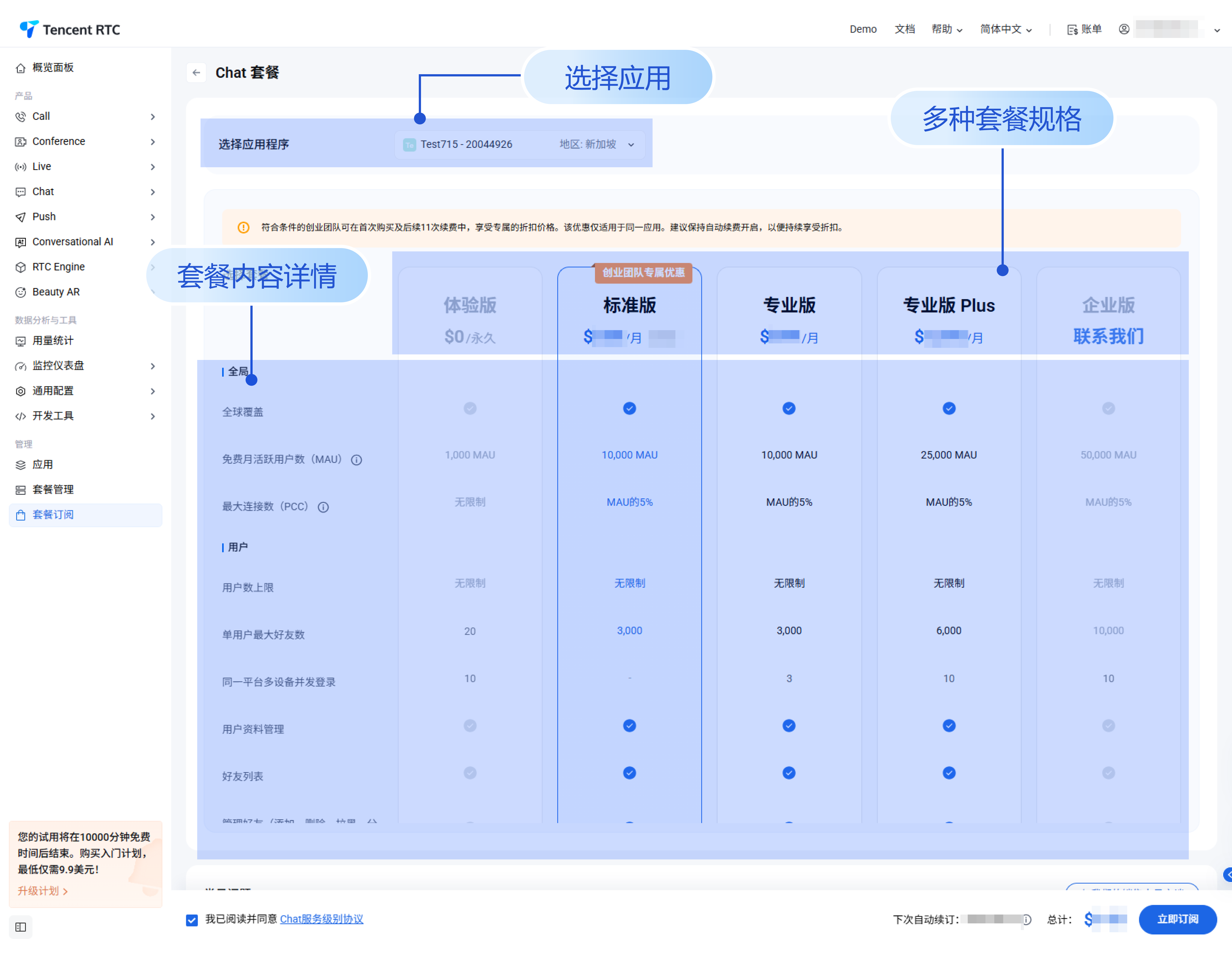Click the 升级计划 link
This screenshot has width=1232, height=958.
pyautogui.click(x=43, y=891)
